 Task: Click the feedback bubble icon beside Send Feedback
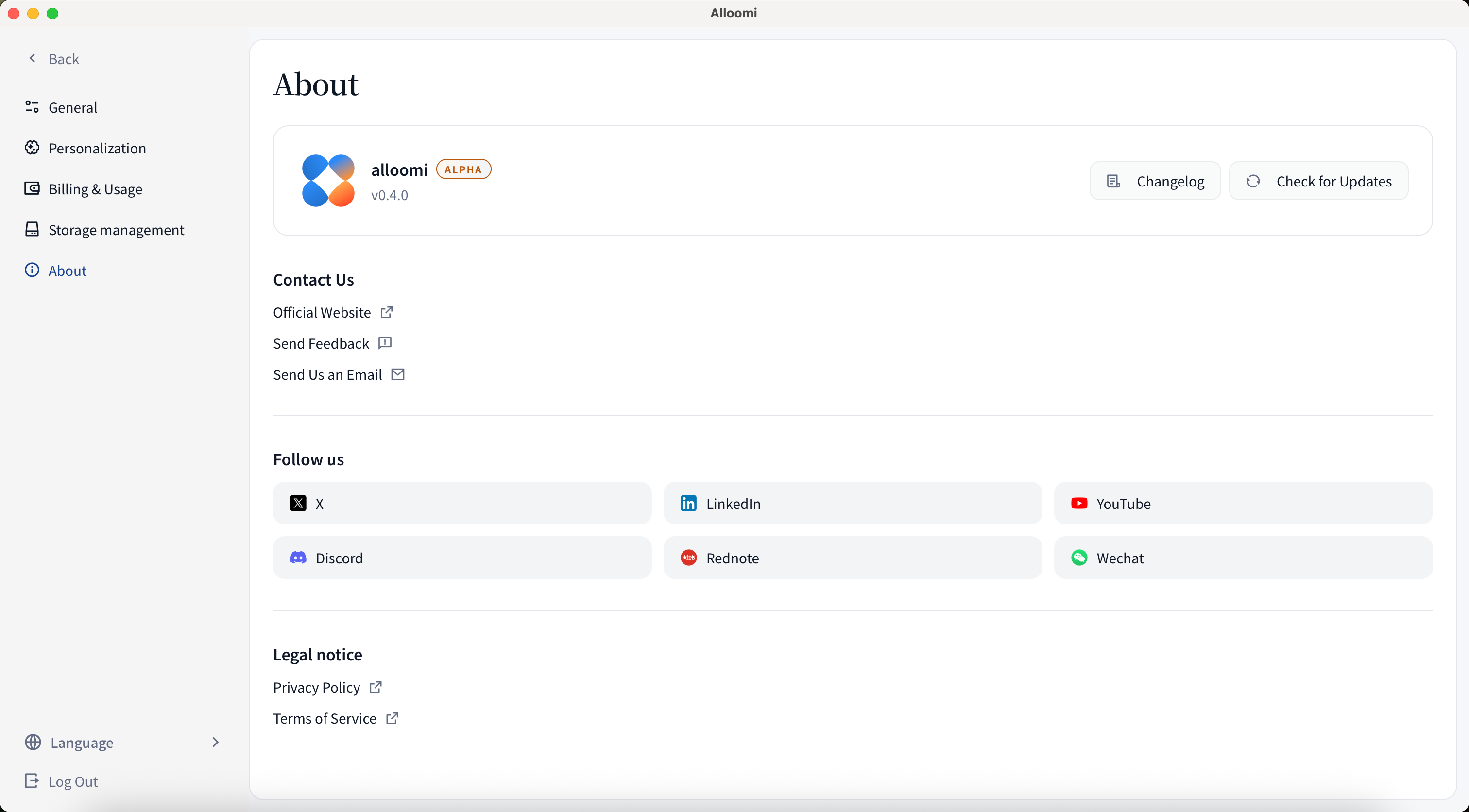coord(385,343)
